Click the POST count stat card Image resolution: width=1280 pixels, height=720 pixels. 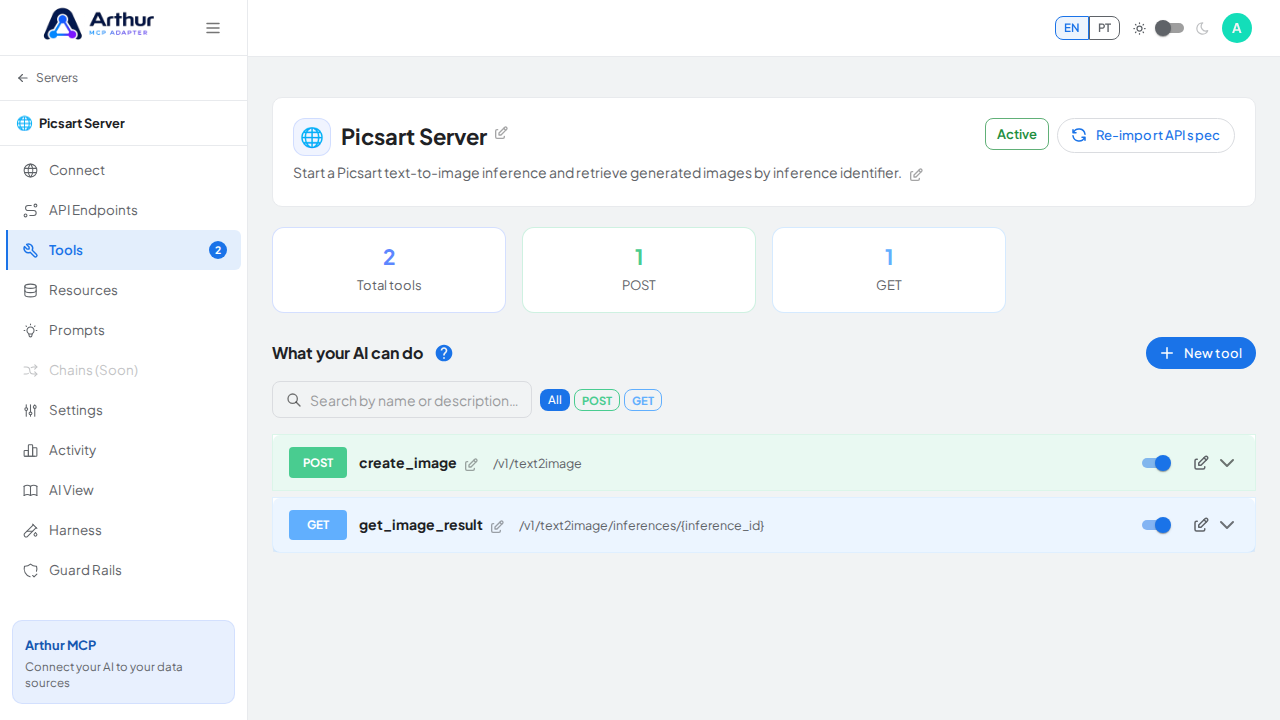639,270
